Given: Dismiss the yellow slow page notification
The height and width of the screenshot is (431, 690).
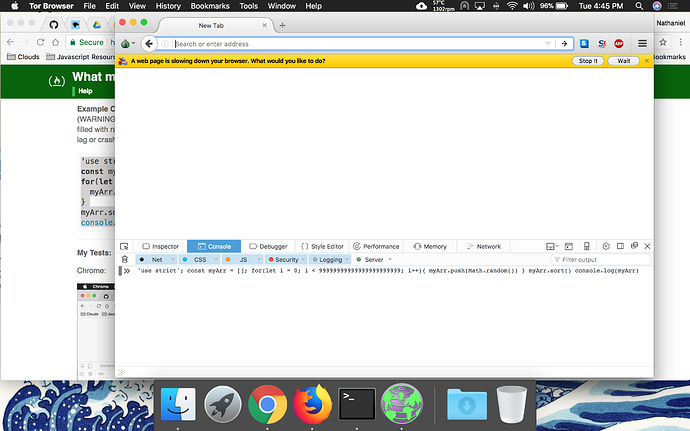Looking at the screenshot, I should point(646,61).
